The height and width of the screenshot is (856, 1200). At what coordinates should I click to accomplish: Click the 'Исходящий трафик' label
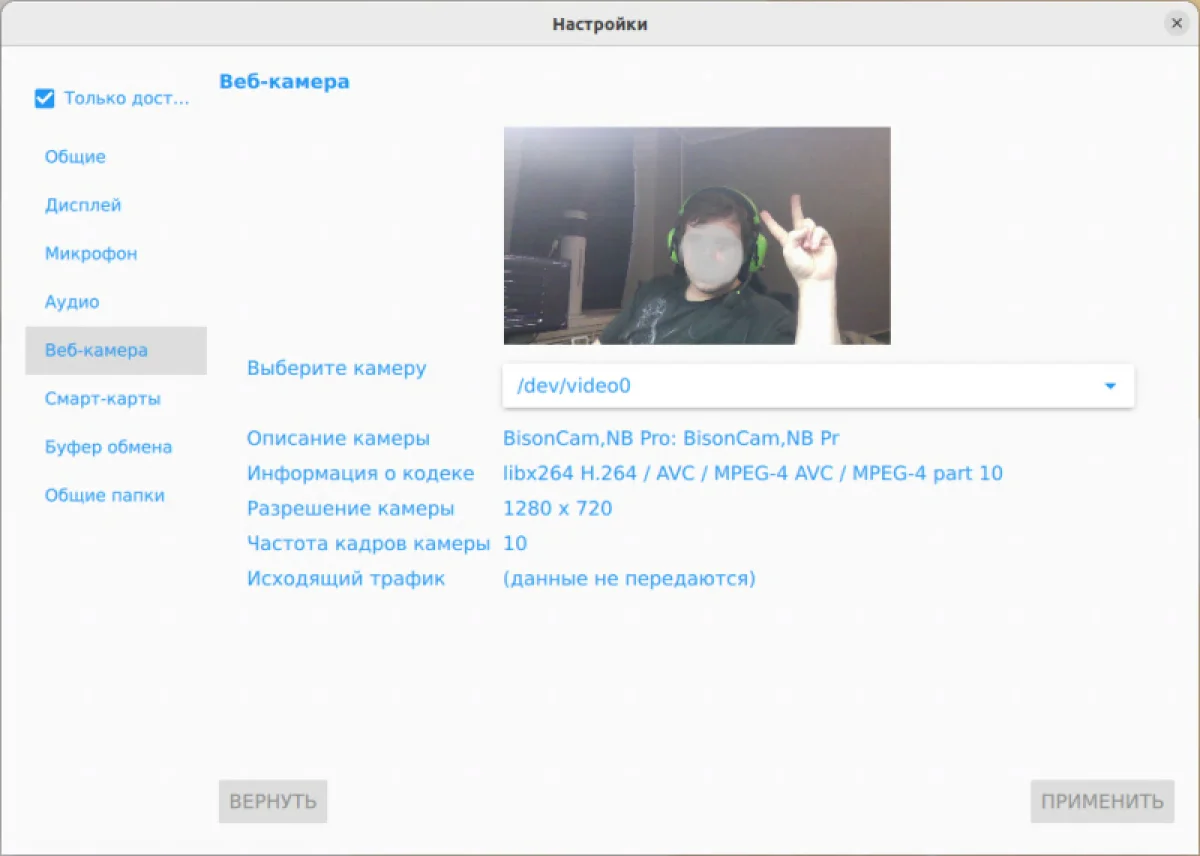click(x=346, y=579)
